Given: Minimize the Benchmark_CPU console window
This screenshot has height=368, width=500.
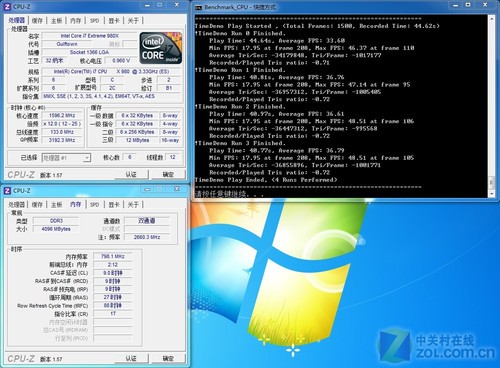Looking at the screenshot, I should pyautogui.click(x=456, y=5).
